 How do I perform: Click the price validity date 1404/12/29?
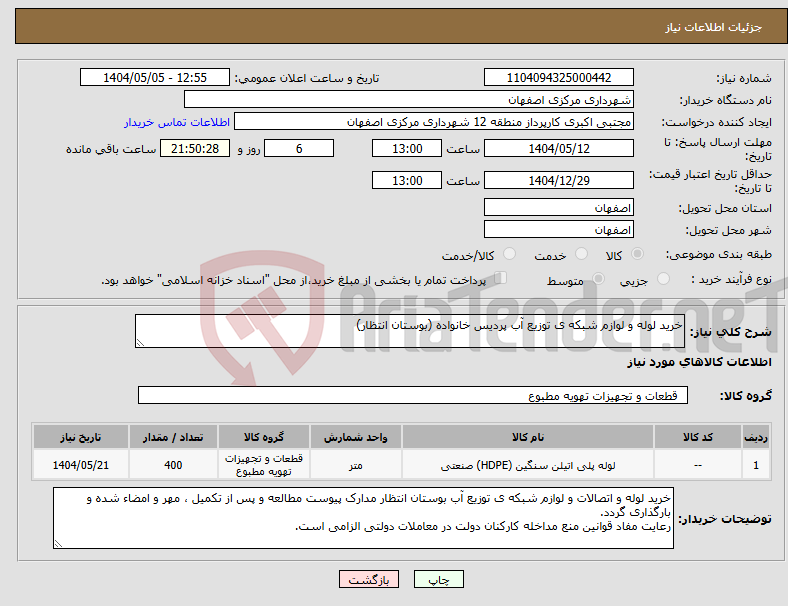coord(558,180)
